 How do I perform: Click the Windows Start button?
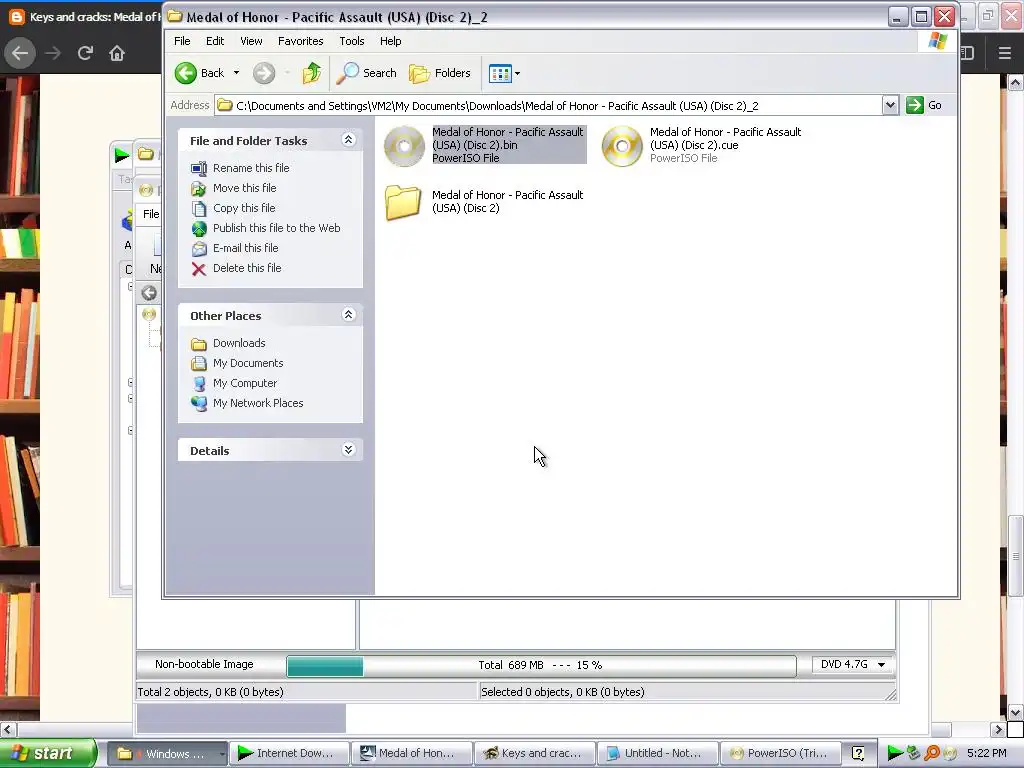(47, 753)
